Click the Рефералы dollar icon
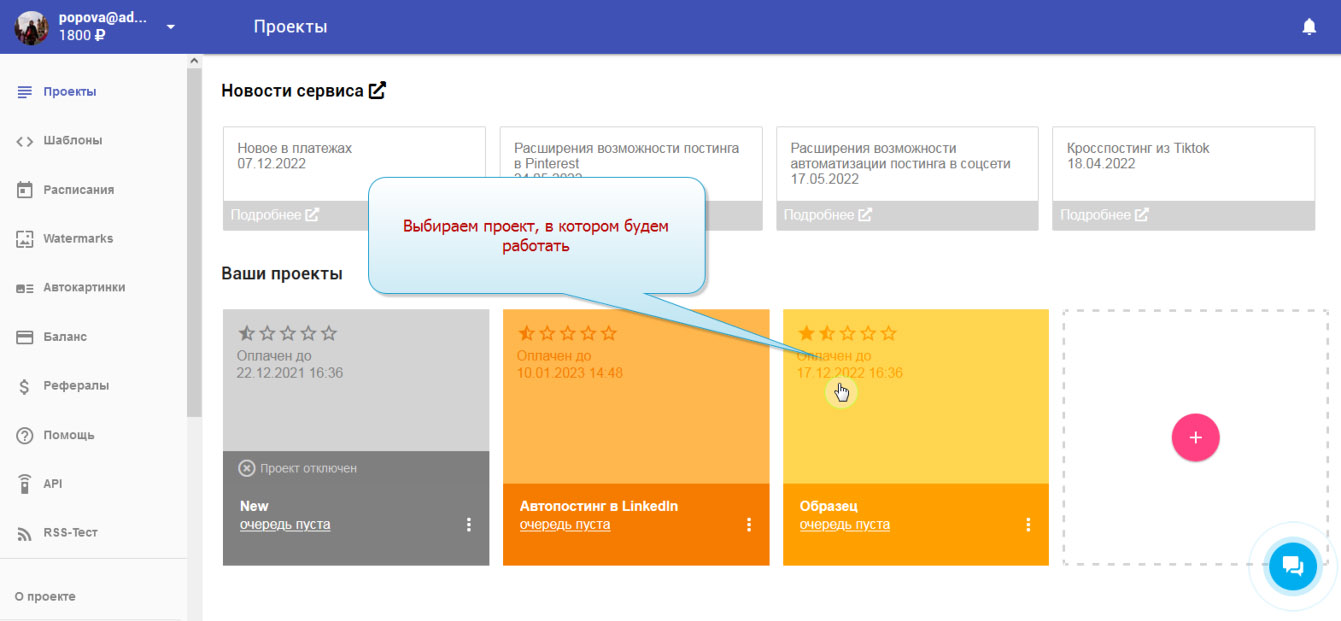 coord(25,386)
